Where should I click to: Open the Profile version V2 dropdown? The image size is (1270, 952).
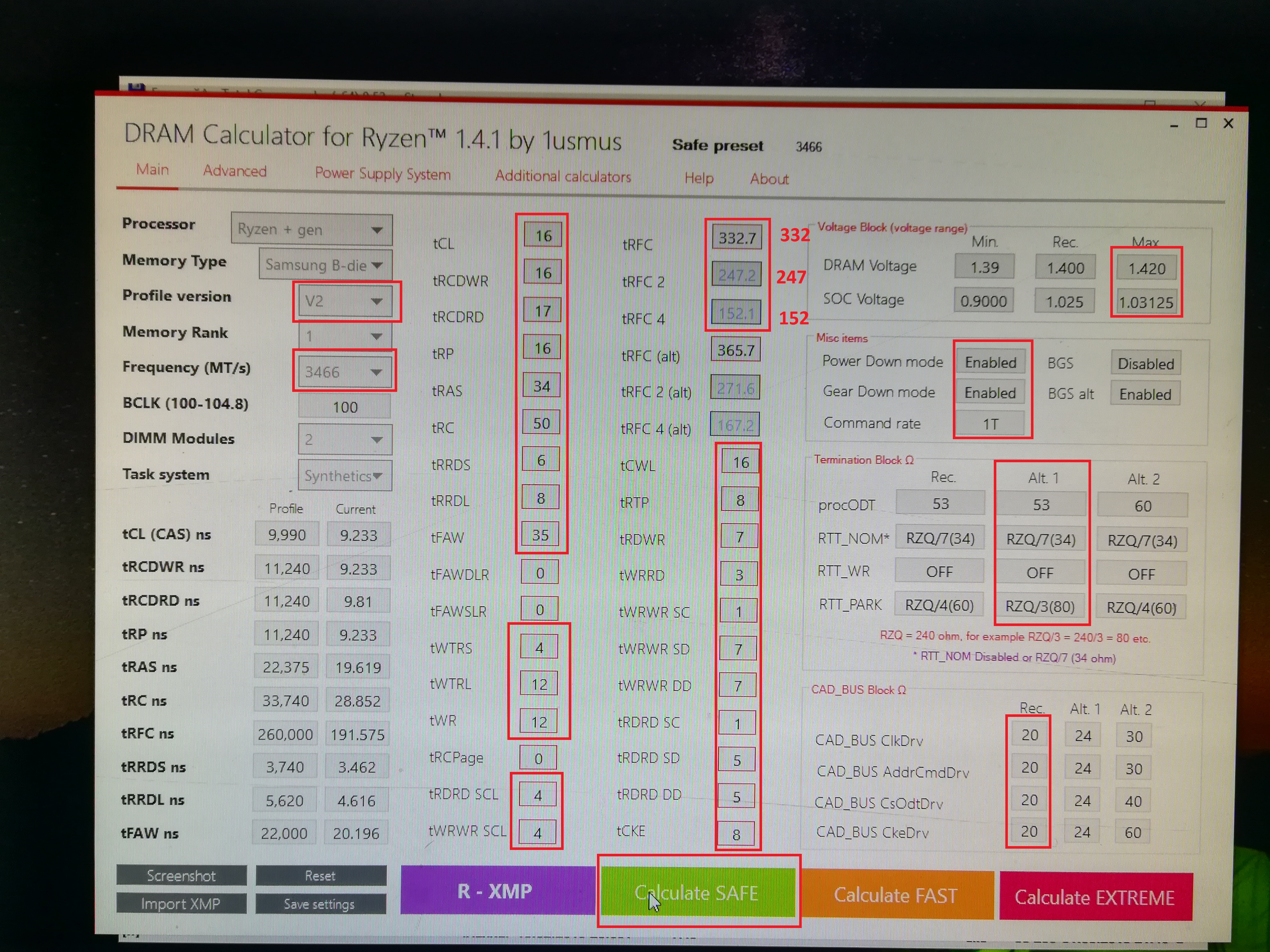pos(344,301)
